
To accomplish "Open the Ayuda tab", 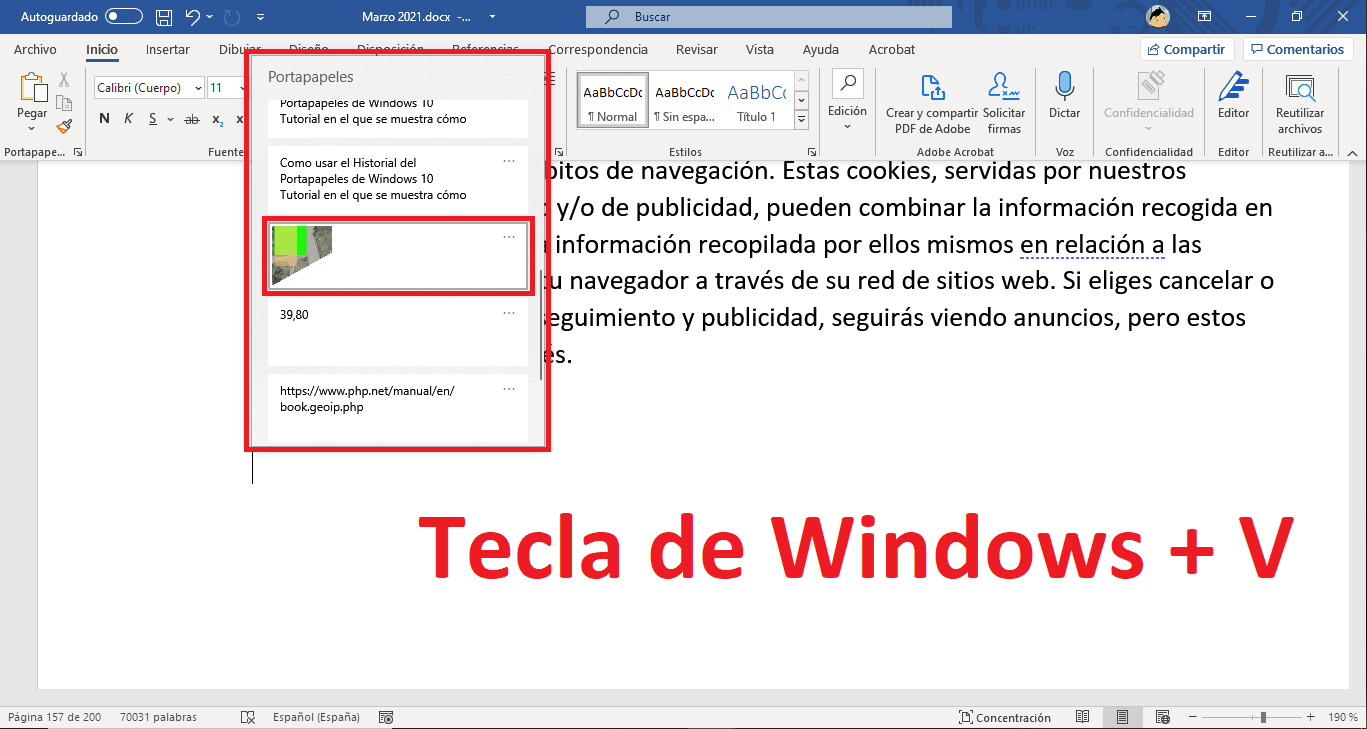I will coord(821,49).
